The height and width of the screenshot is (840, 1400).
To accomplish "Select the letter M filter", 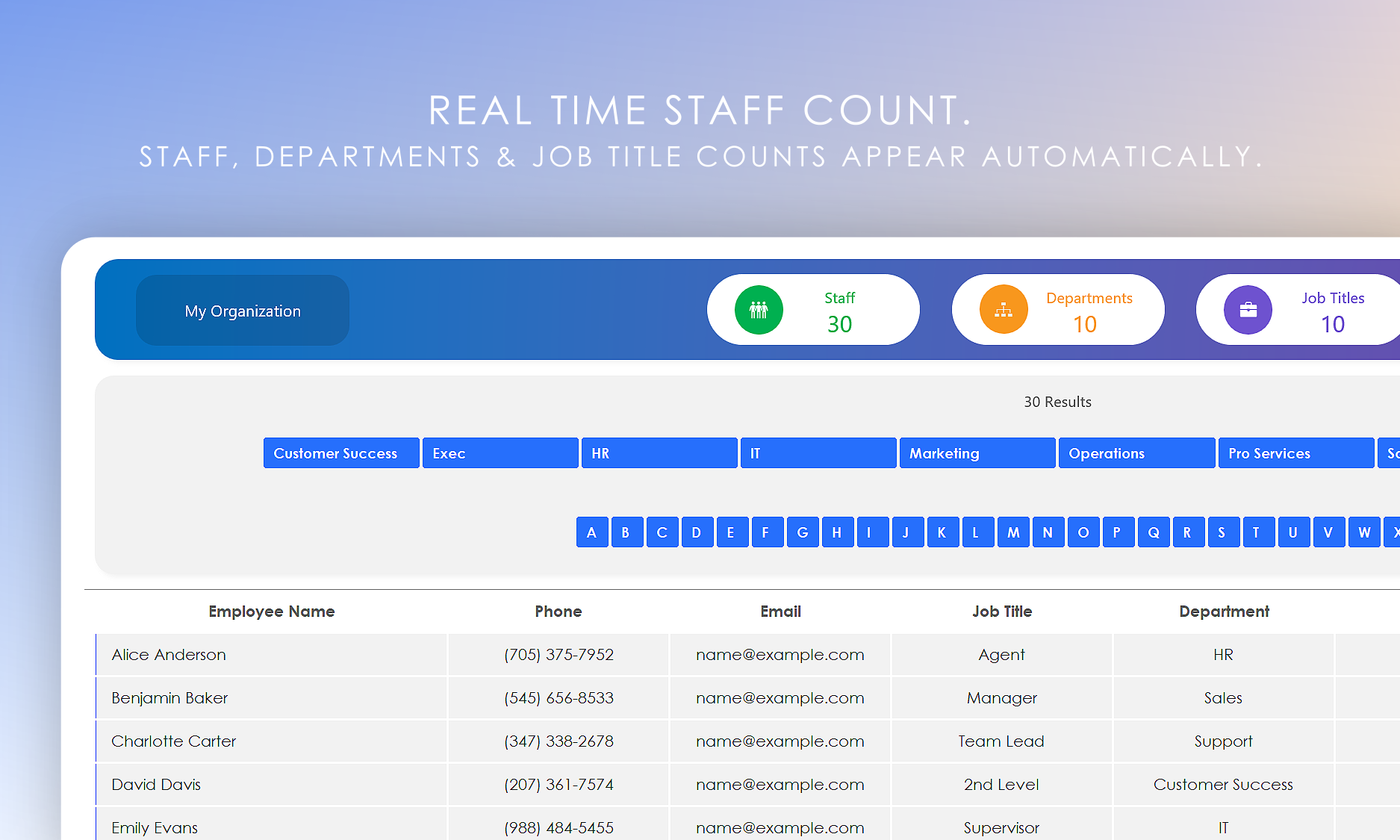I will tap(1013, 532).
